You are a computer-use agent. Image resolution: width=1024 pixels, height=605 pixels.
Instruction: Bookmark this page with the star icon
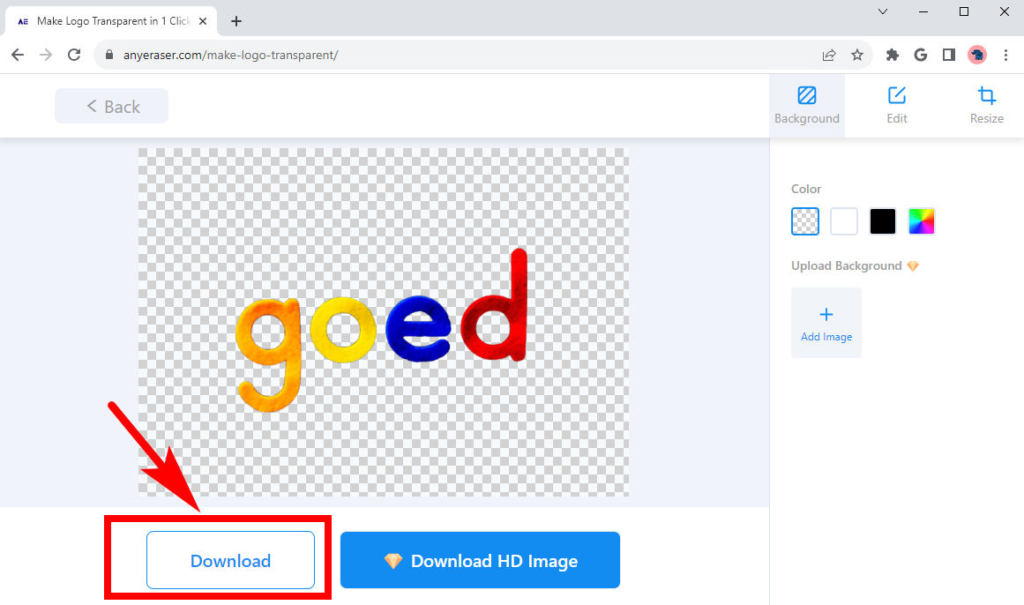click(x=858, y=55)
